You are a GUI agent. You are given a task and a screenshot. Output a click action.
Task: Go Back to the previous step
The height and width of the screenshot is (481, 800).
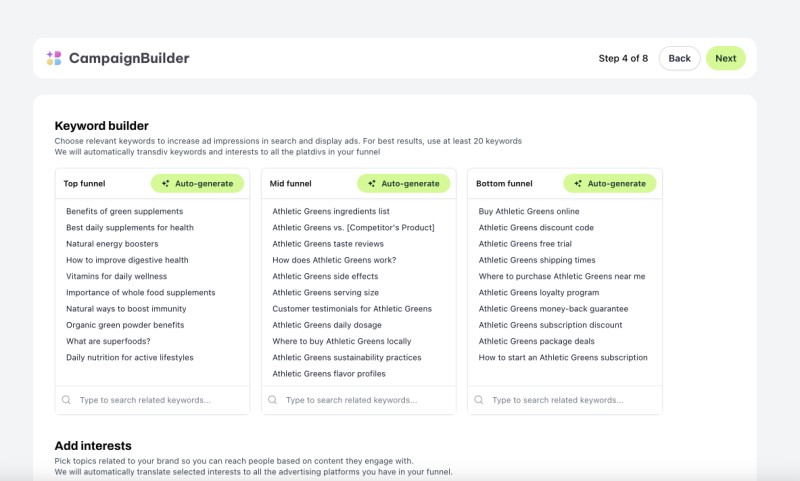pos(680,58)
